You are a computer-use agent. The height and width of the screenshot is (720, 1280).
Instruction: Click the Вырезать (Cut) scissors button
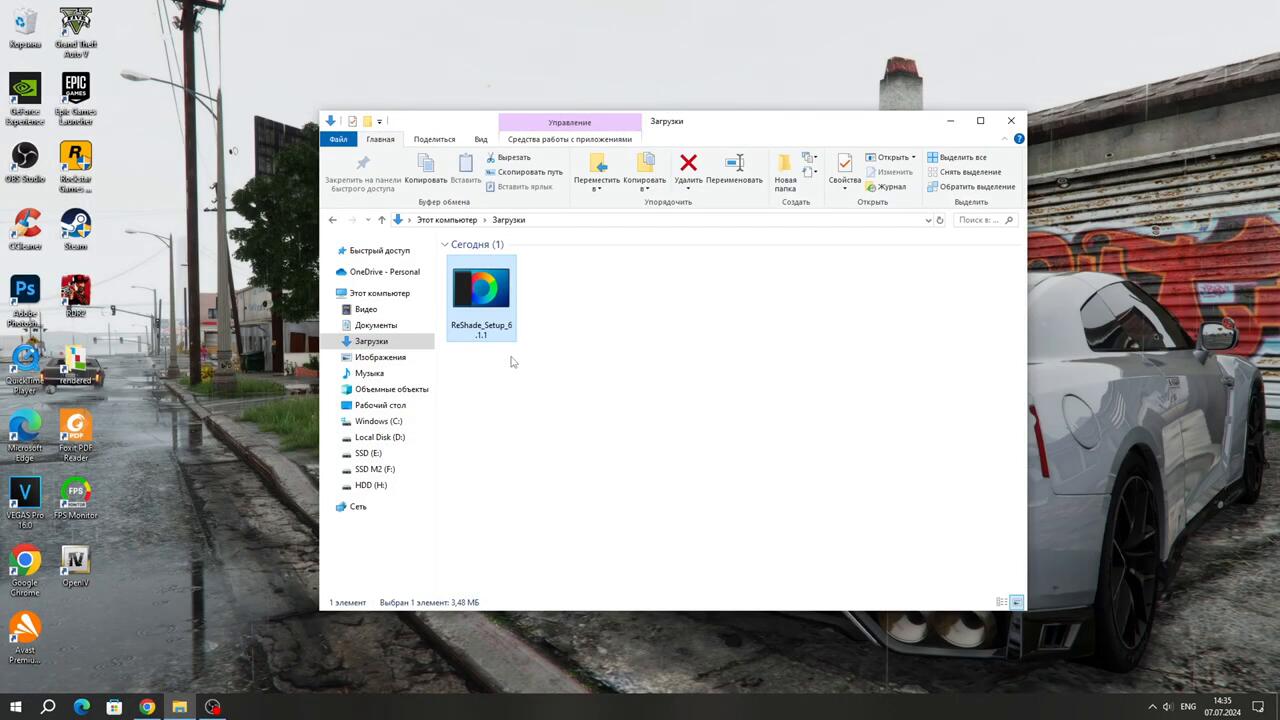(508, 157)
